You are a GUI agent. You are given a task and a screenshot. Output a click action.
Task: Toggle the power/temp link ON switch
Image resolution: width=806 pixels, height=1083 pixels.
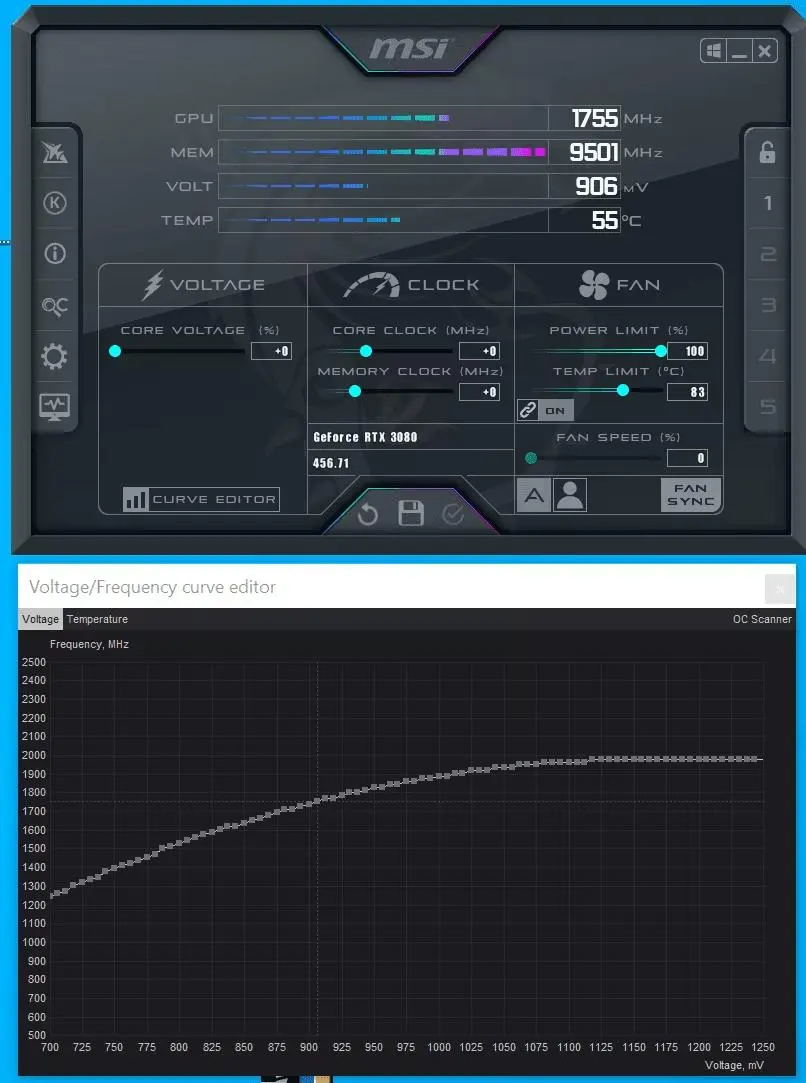545,410
